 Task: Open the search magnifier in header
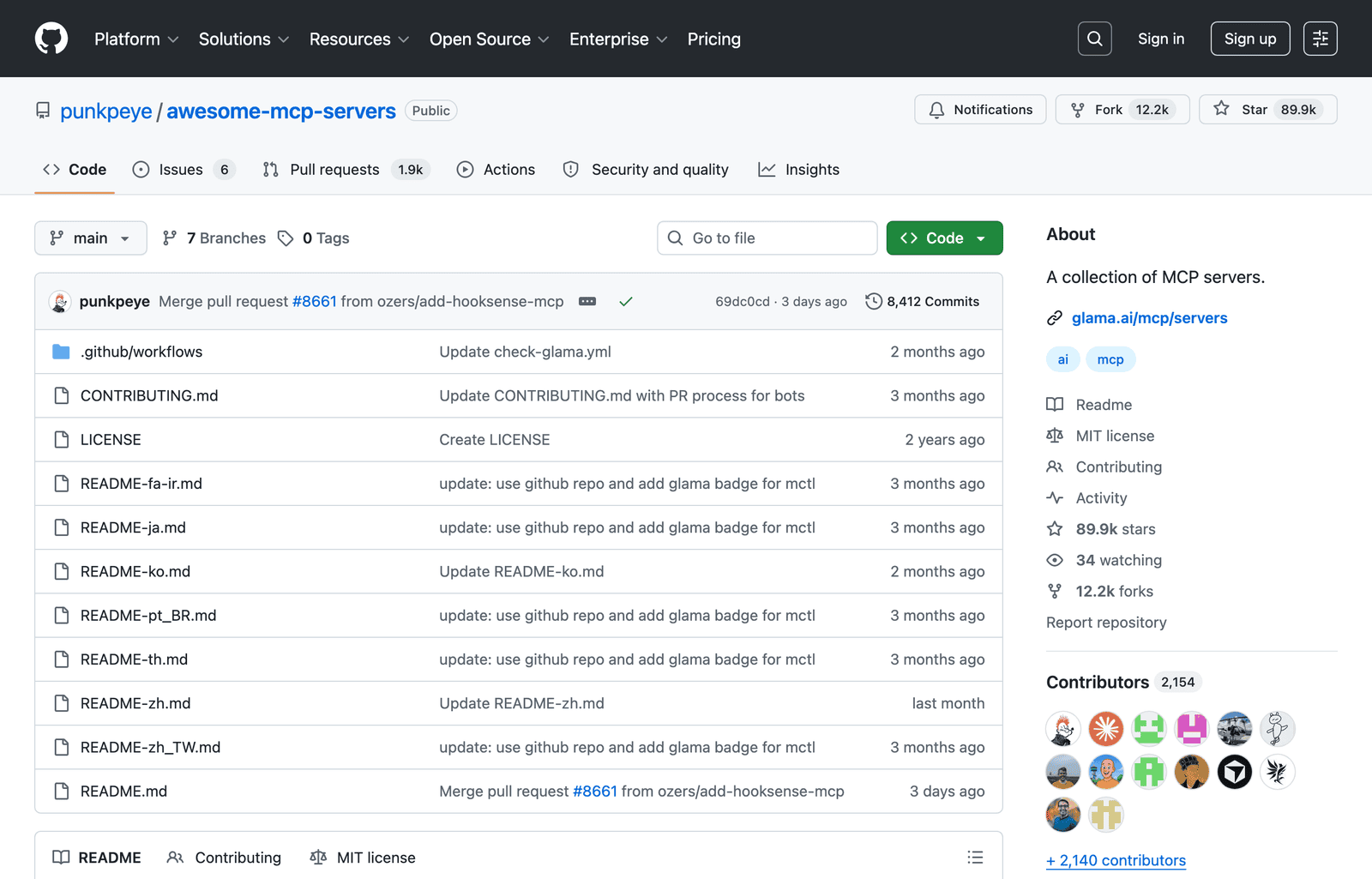[x=1094, y=39]
